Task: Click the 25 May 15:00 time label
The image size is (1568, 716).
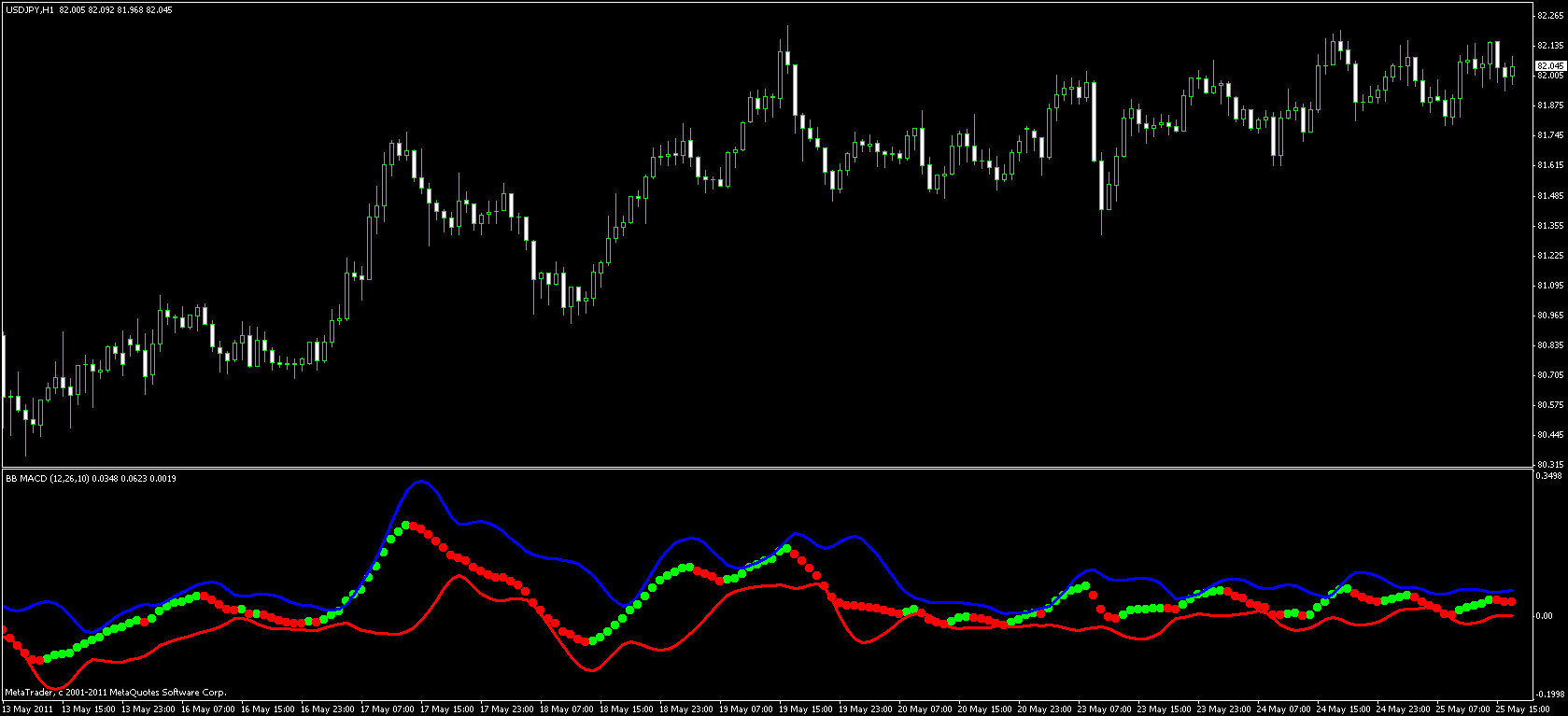Action: click(x=1523, y=709)
